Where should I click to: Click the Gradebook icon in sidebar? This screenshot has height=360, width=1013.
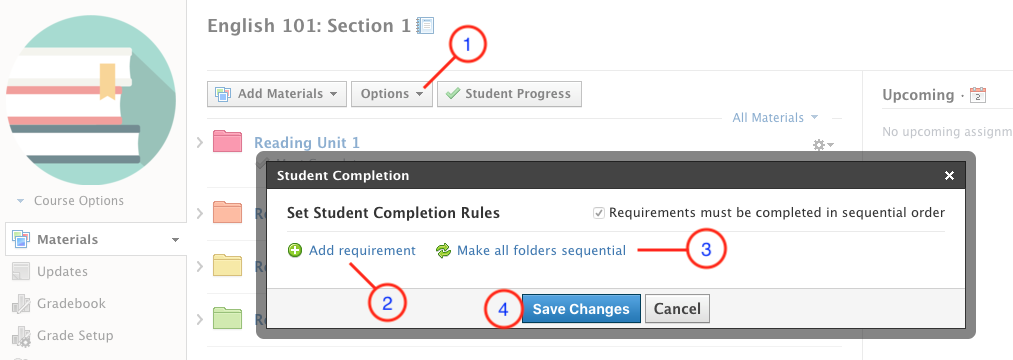[x=21, y=304]
